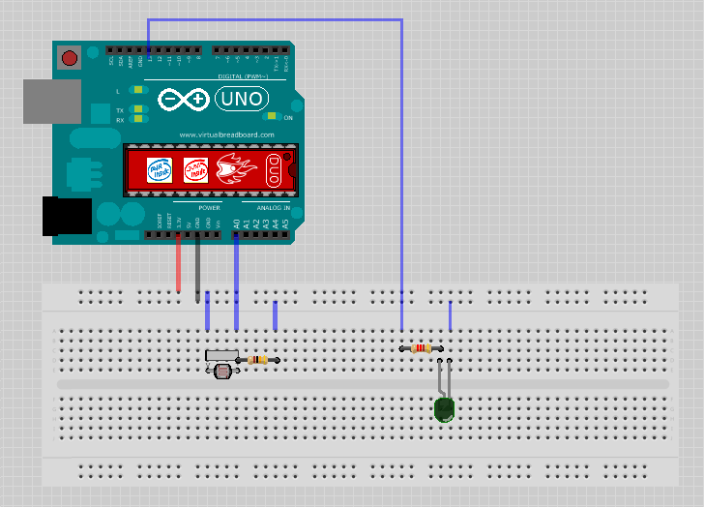Click the red ATmega chip on the board
The height and width of the screenshot is (507, 704).
click(x=211, y=170)
